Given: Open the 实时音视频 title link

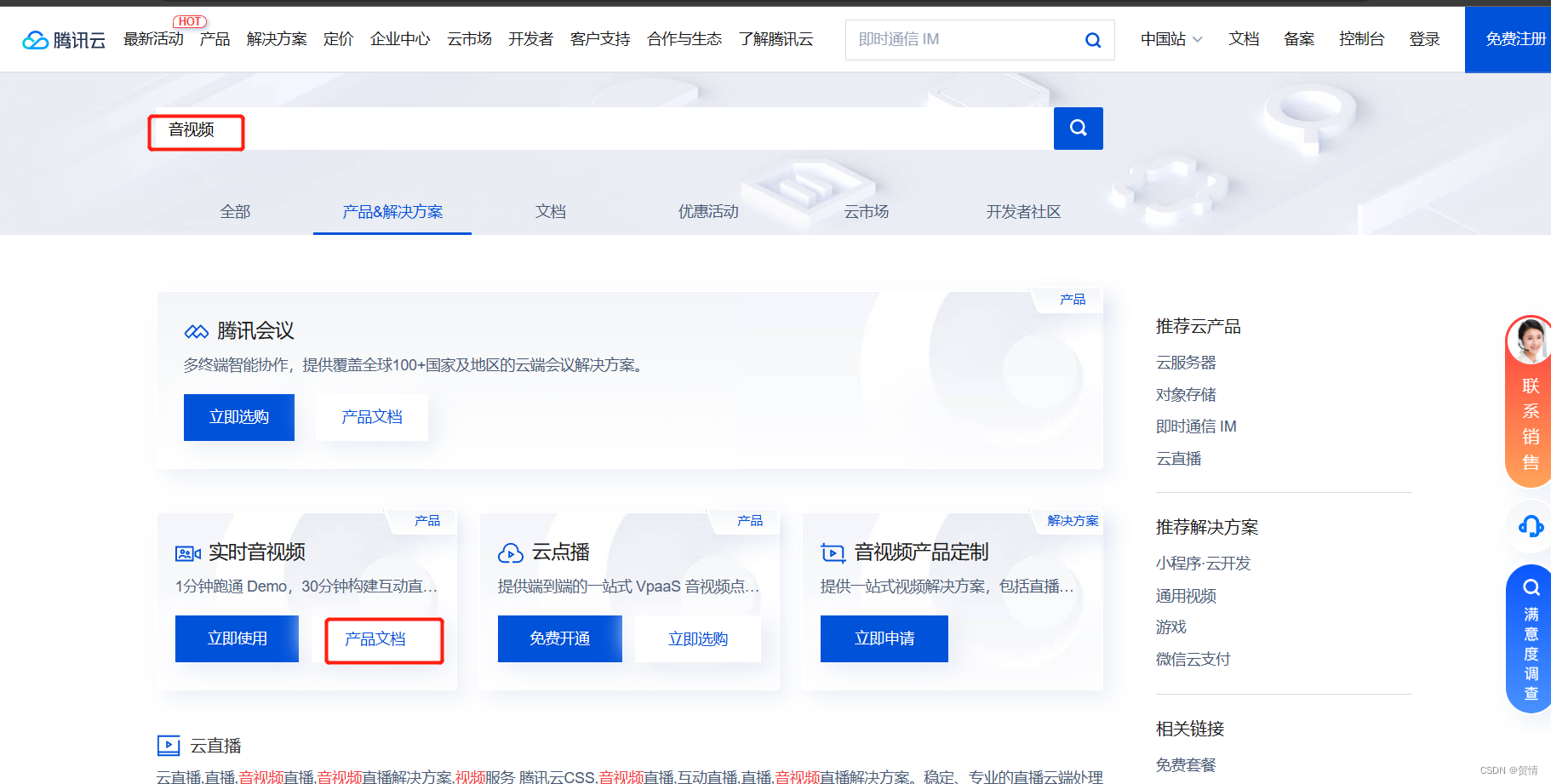Looking at the screenshot, I should pos(257,552).
